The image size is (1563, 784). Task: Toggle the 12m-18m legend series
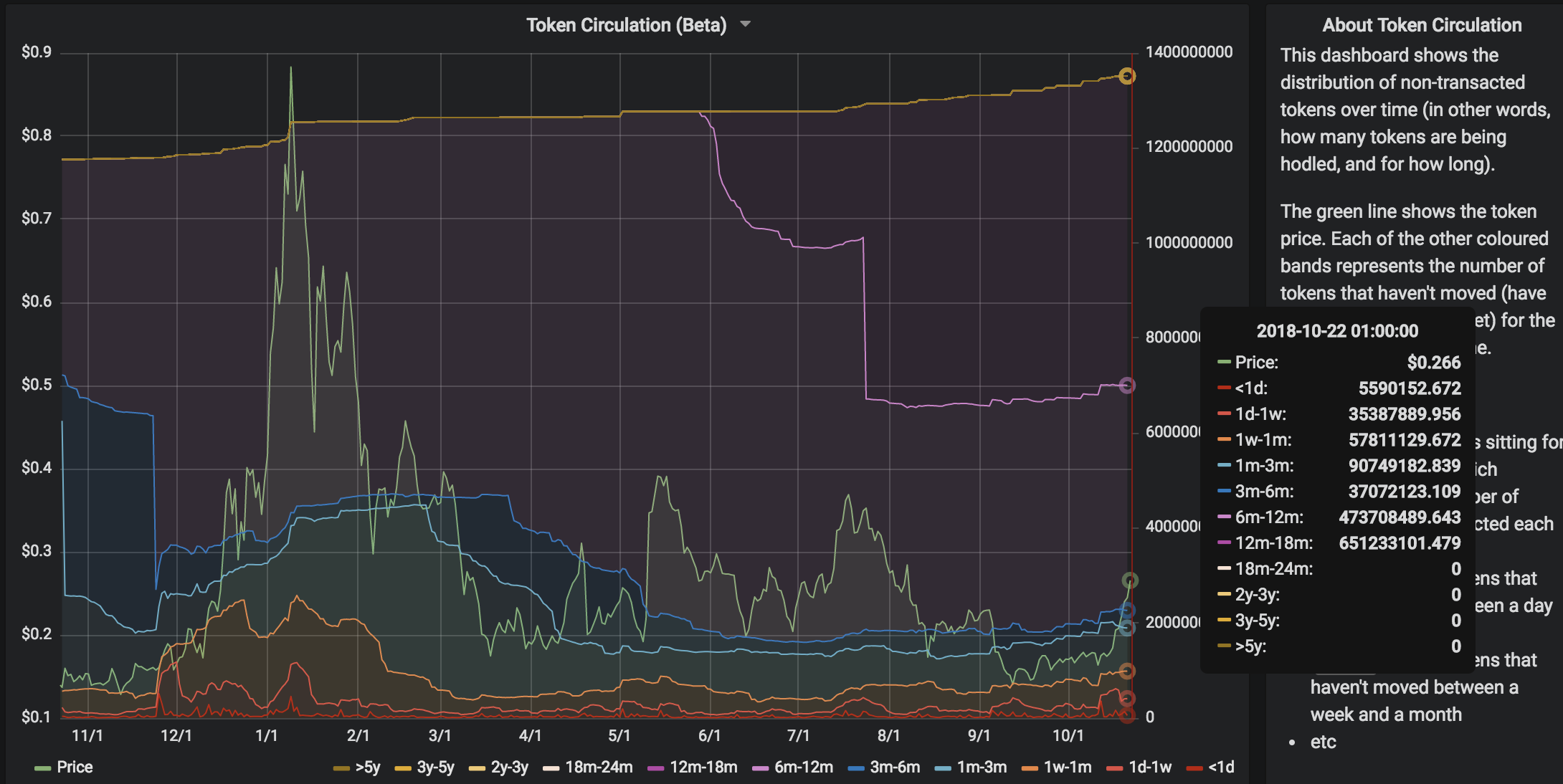click(703, 767)
